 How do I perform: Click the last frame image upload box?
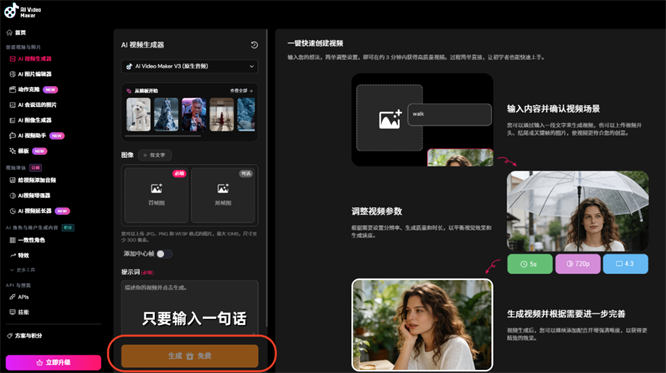223,195
